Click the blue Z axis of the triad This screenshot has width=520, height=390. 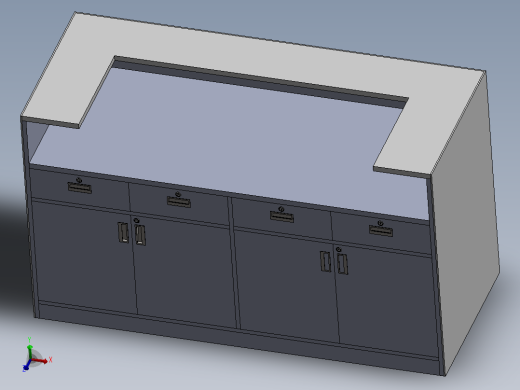[27, 365]
